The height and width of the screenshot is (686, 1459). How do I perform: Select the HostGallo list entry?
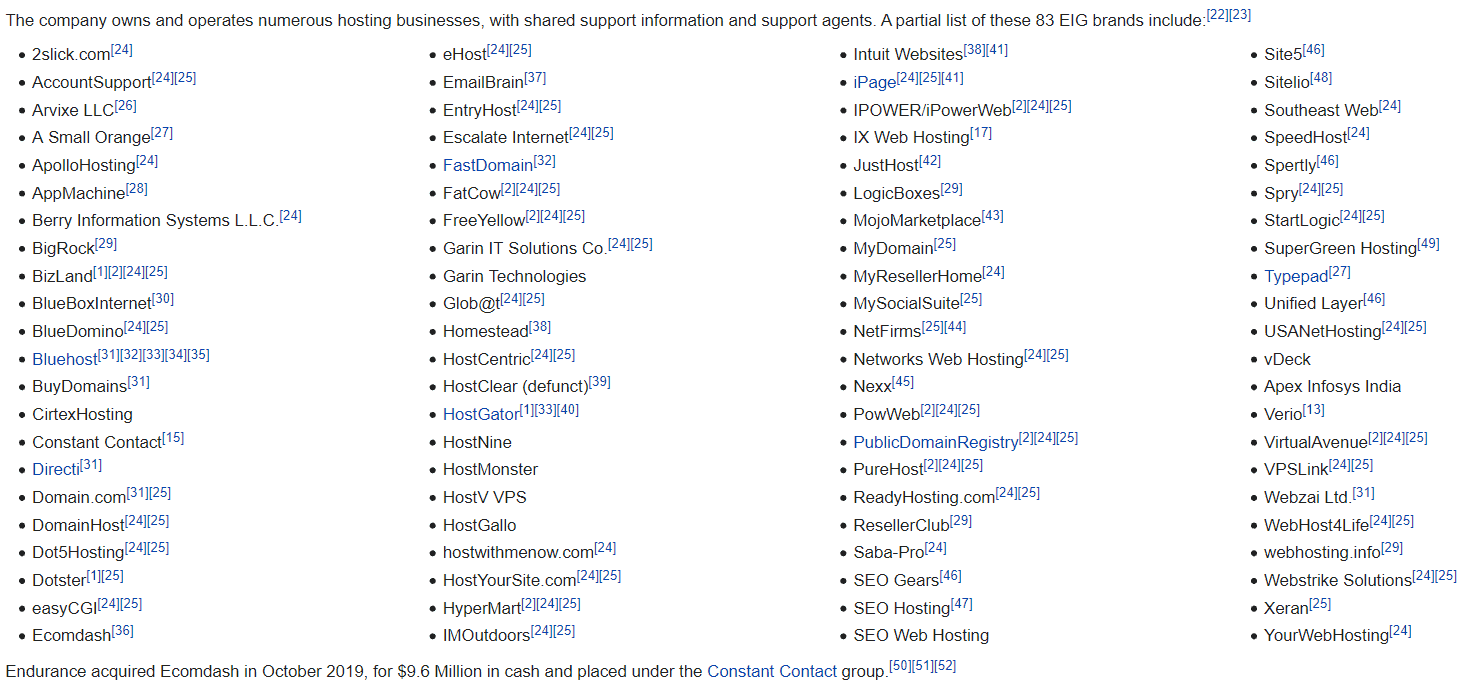coord(480,526)
